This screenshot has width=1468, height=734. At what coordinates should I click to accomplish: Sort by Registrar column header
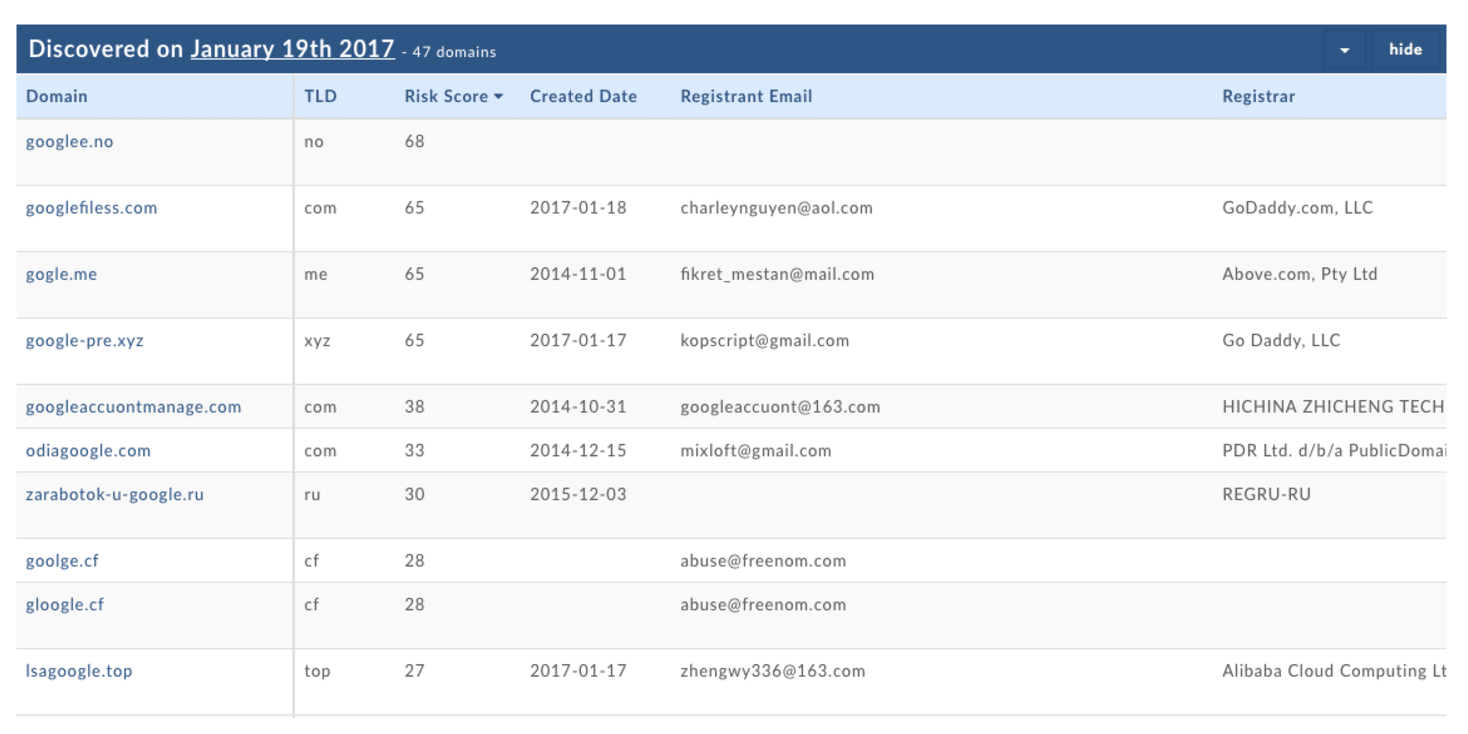coord(1258,96)
